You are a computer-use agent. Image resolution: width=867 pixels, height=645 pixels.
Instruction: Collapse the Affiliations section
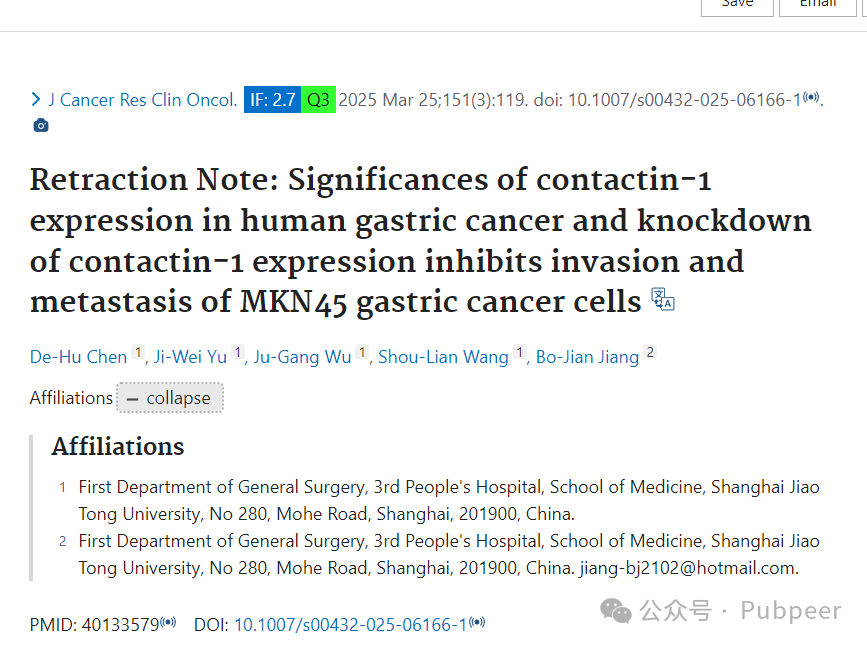(170, 397)
